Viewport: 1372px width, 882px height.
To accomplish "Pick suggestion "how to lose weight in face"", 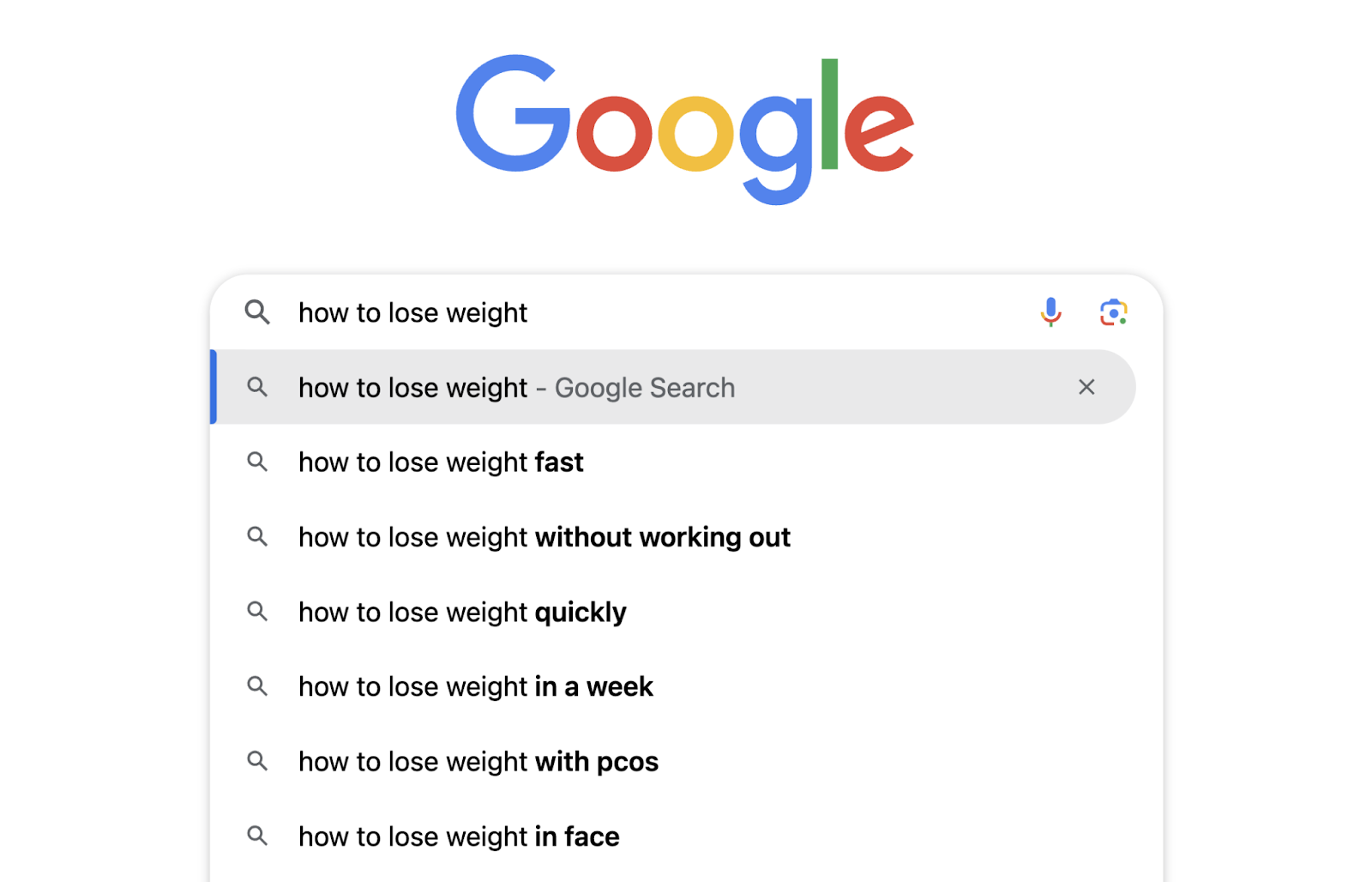I will (x=459, y=837).
